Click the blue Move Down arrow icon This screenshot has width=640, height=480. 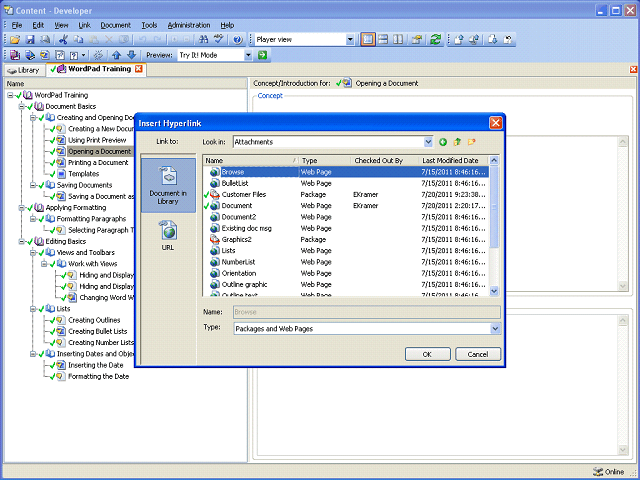pyautogui.click(x=131, y=55)
